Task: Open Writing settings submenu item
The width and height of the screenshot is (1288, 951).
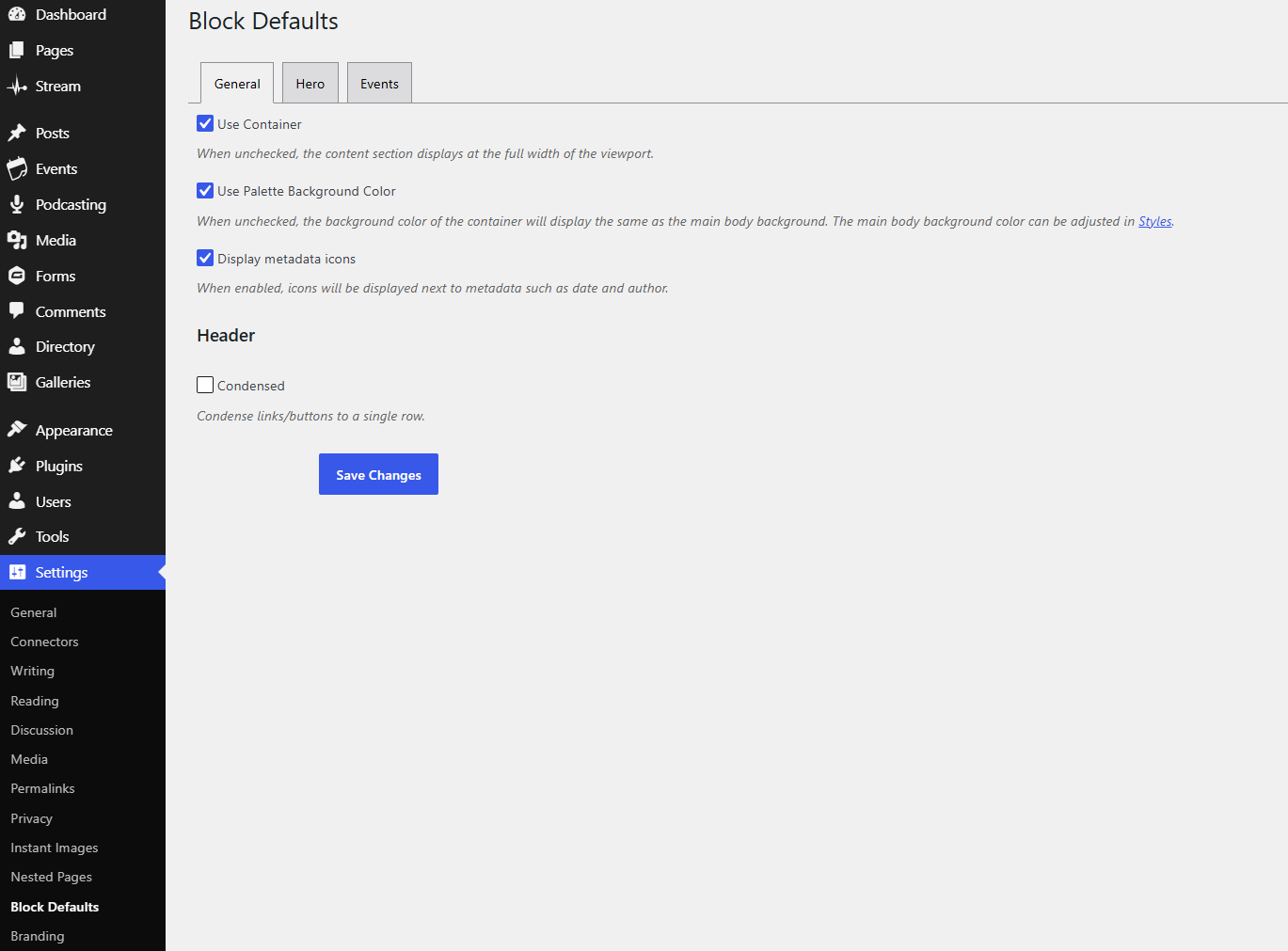Action: pyautogui.click(x=33, y=671)
